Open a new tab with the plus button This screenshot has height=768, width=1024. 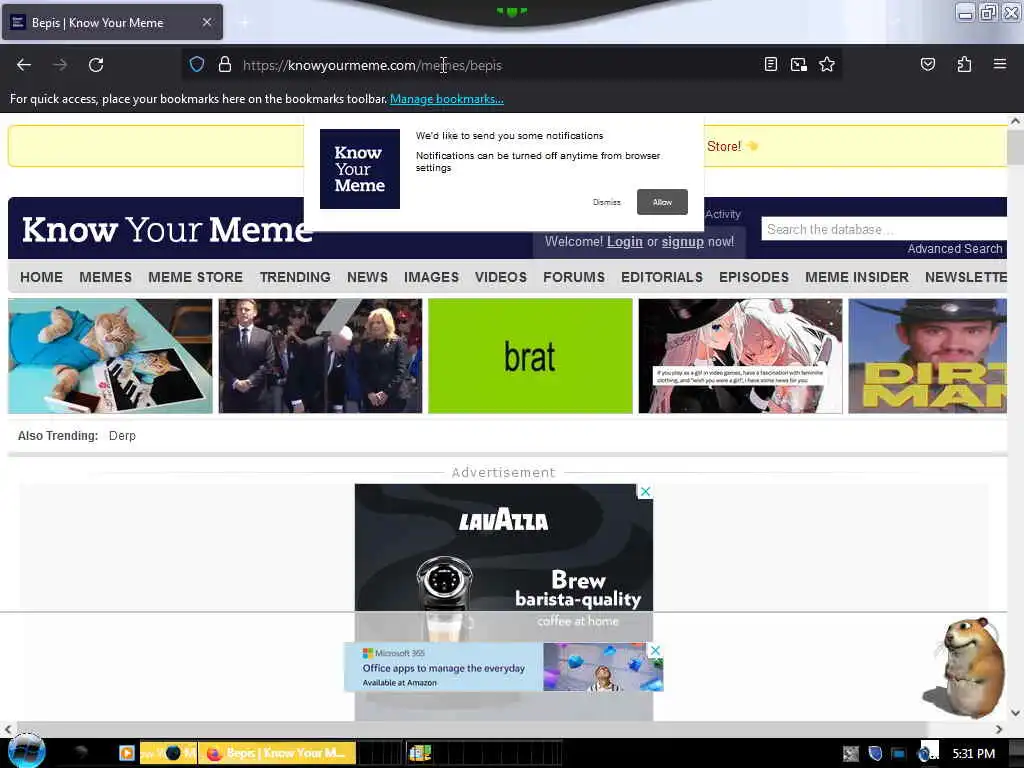pos(244,23)
